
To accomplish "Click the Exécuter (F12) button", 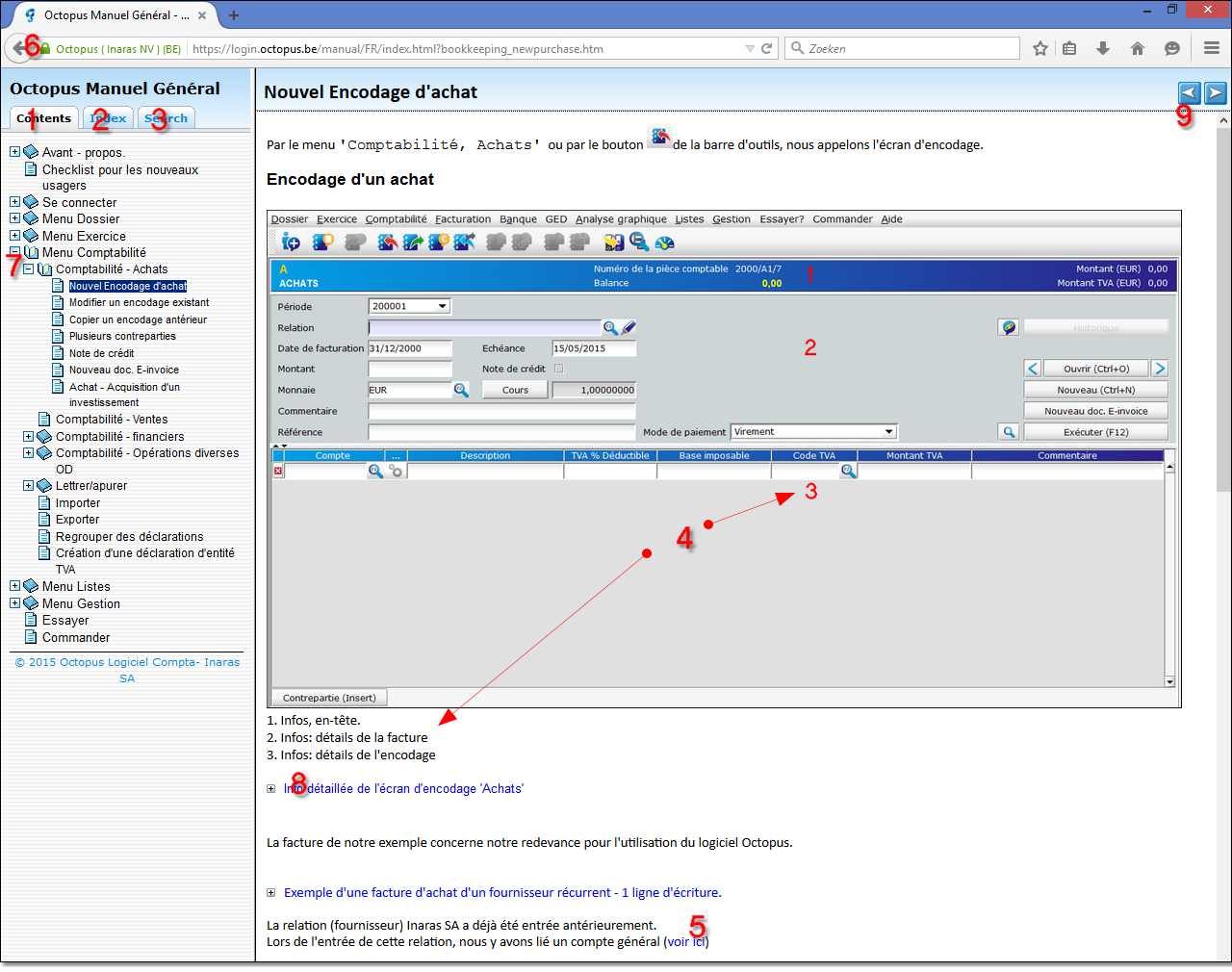I will [x=1095, y=432].
